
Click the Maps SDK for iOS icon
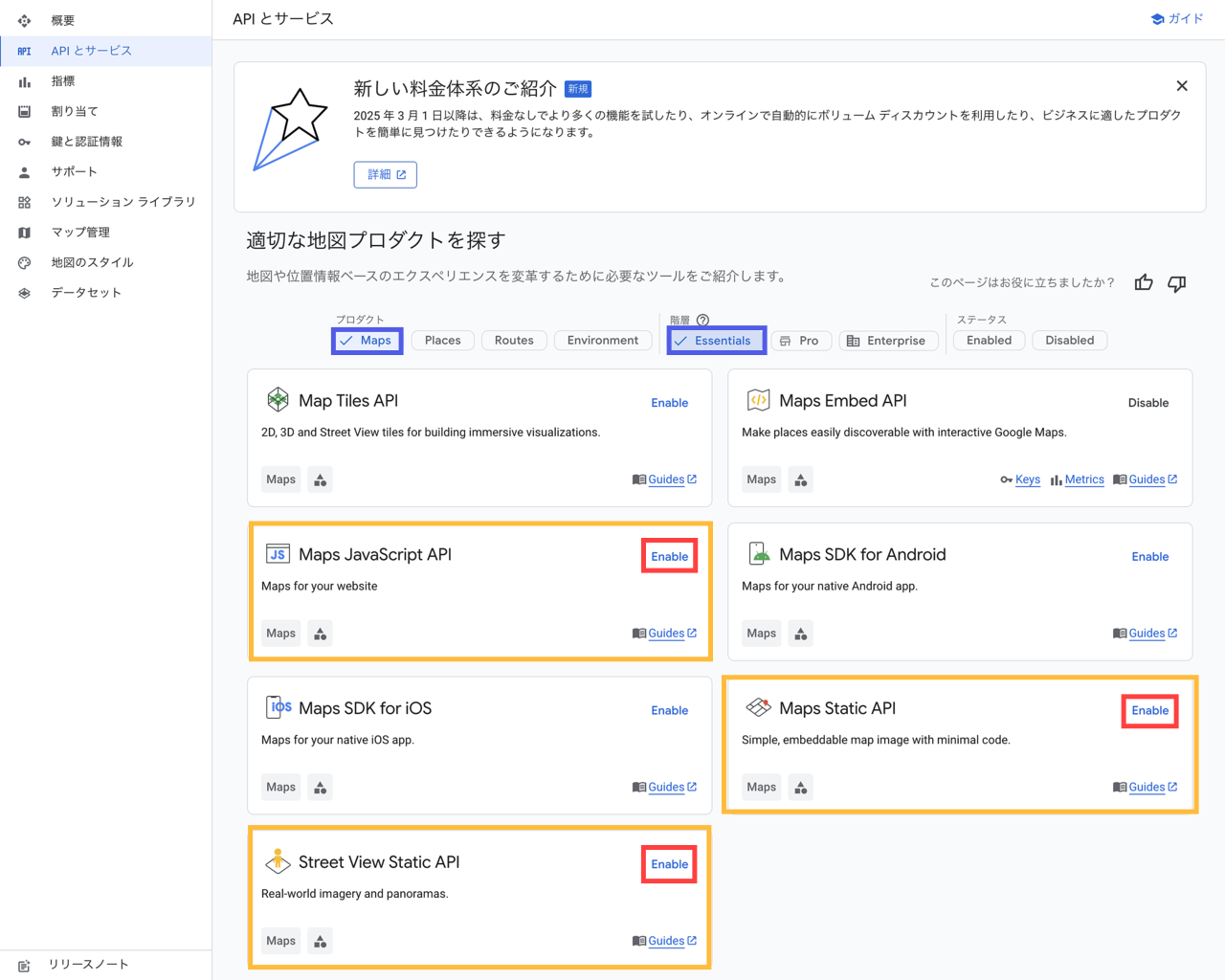click(278, 707)
